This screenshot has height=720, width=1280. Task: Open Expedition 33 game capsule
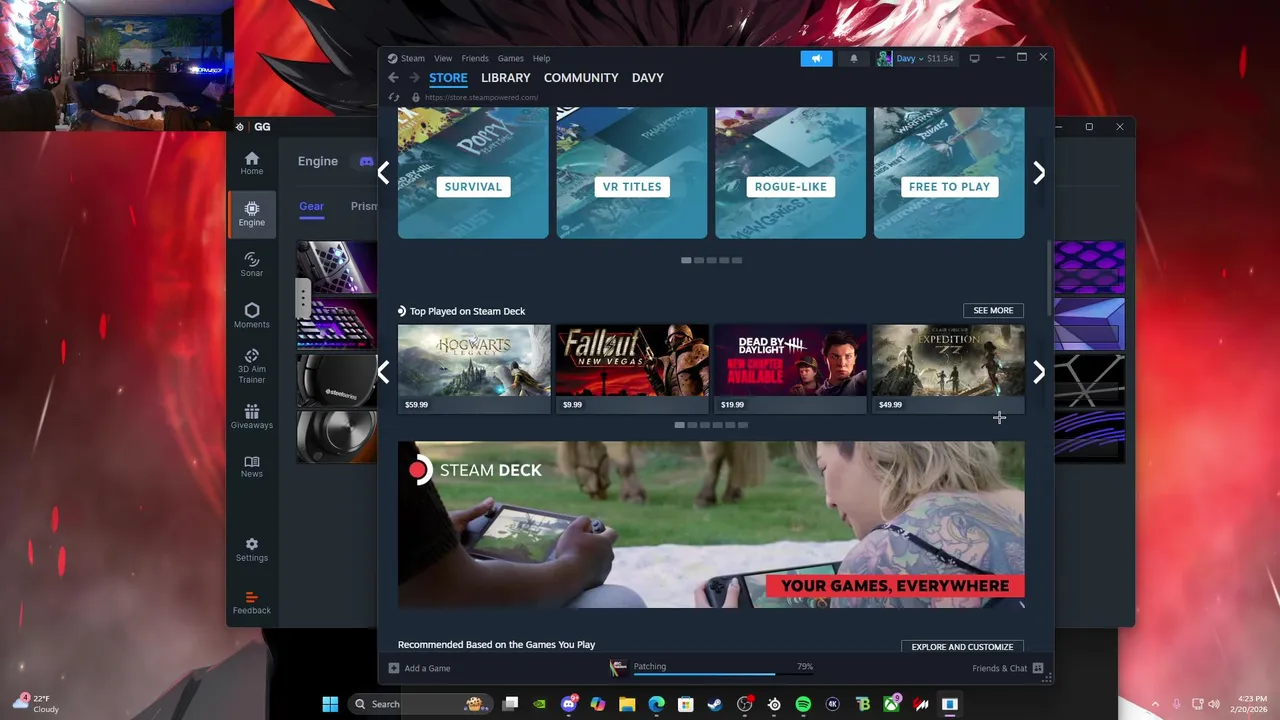click(x=948, y=368)
